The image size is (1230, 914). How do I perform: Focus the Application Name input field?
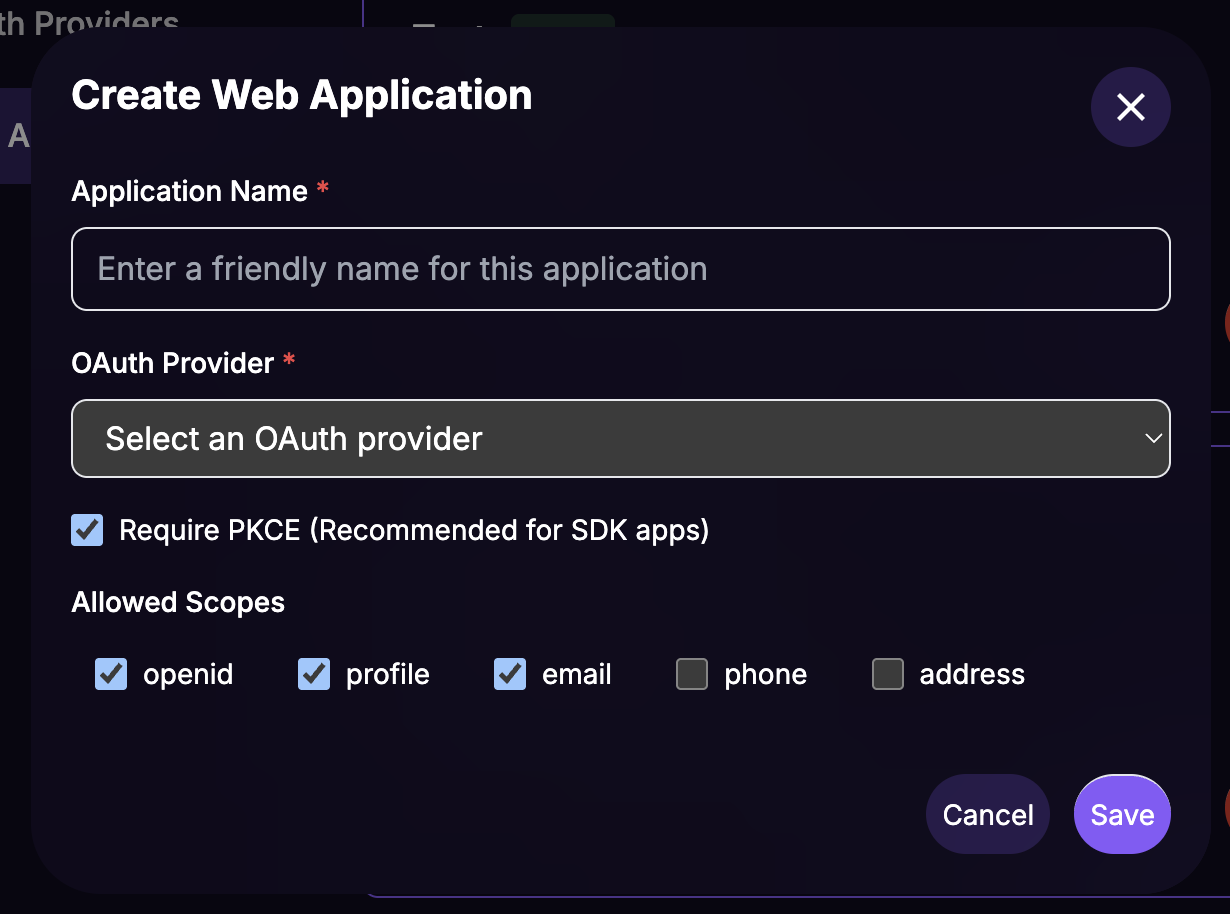pyautogui.click(x=620, y=268)
